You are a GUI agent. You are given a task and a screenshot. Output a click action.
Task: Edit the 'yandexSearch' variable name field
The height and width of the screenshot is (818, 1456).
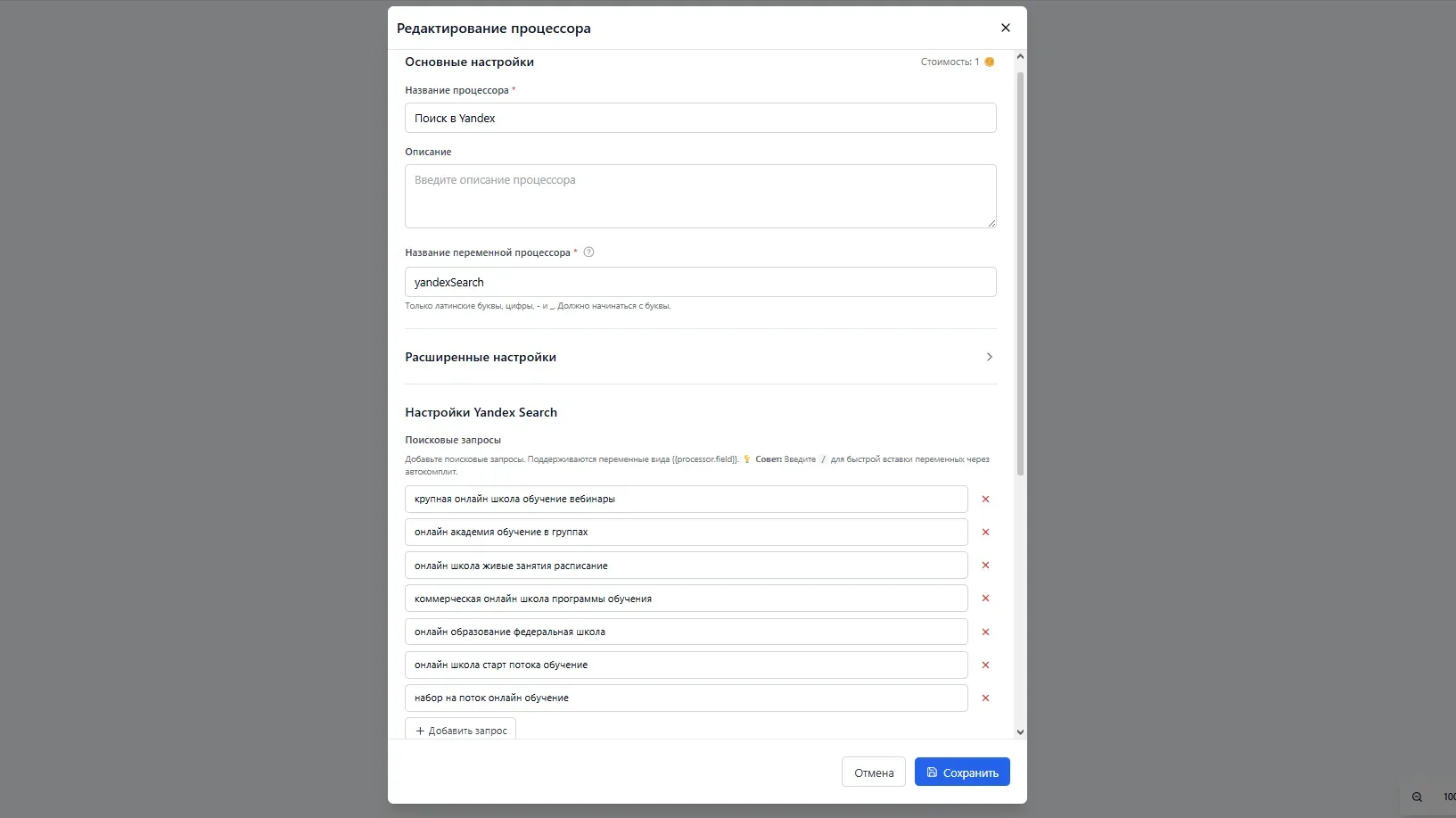click(x=700, y=283)
